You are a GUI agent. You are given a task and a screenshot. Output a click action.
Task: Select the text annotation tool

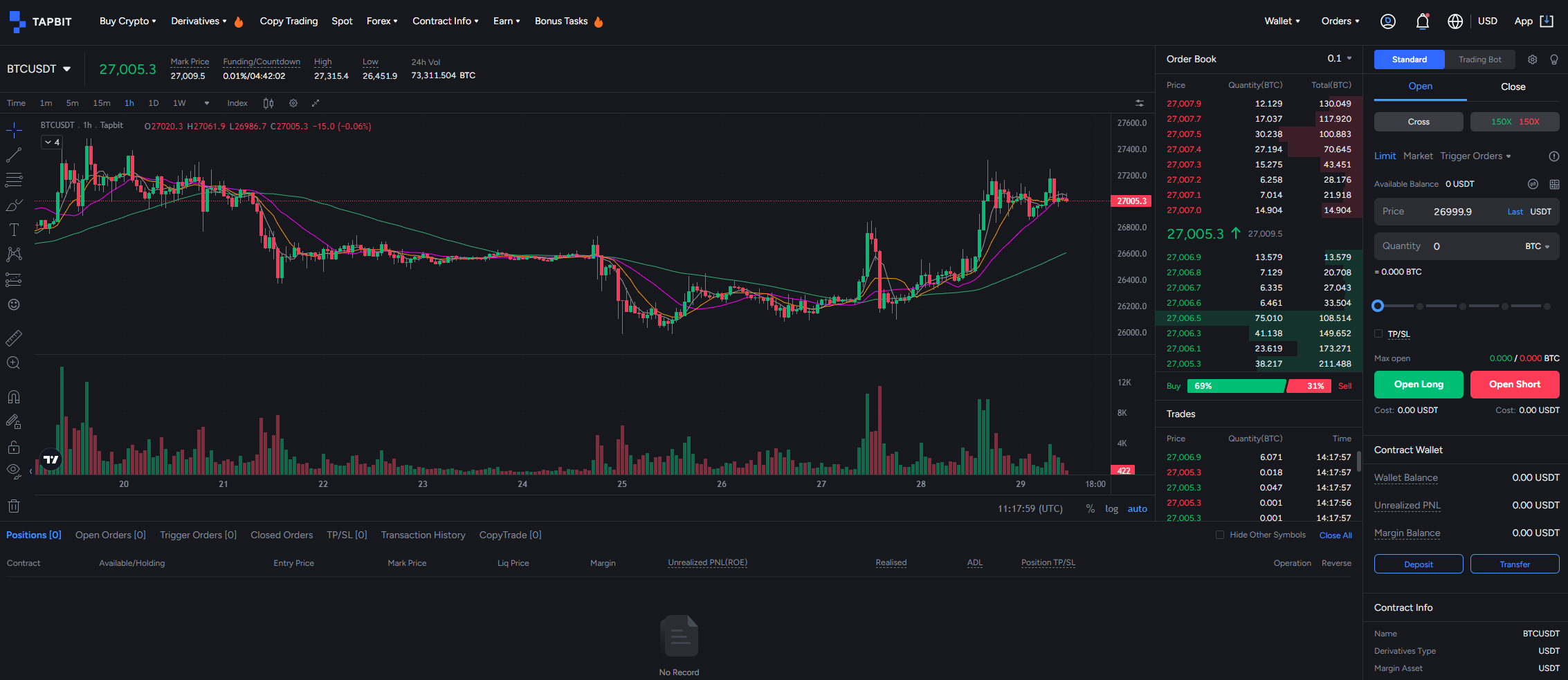(14, 230)
